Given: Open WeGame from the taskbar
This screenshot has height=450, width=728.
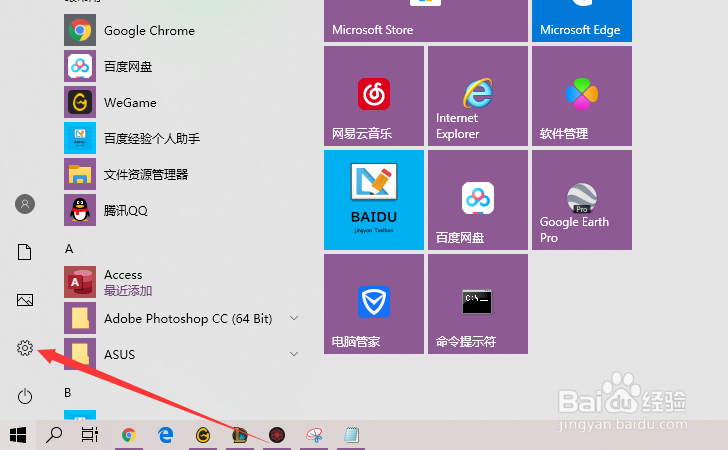Looking at the screenshot, I should [x=203, y=435].
